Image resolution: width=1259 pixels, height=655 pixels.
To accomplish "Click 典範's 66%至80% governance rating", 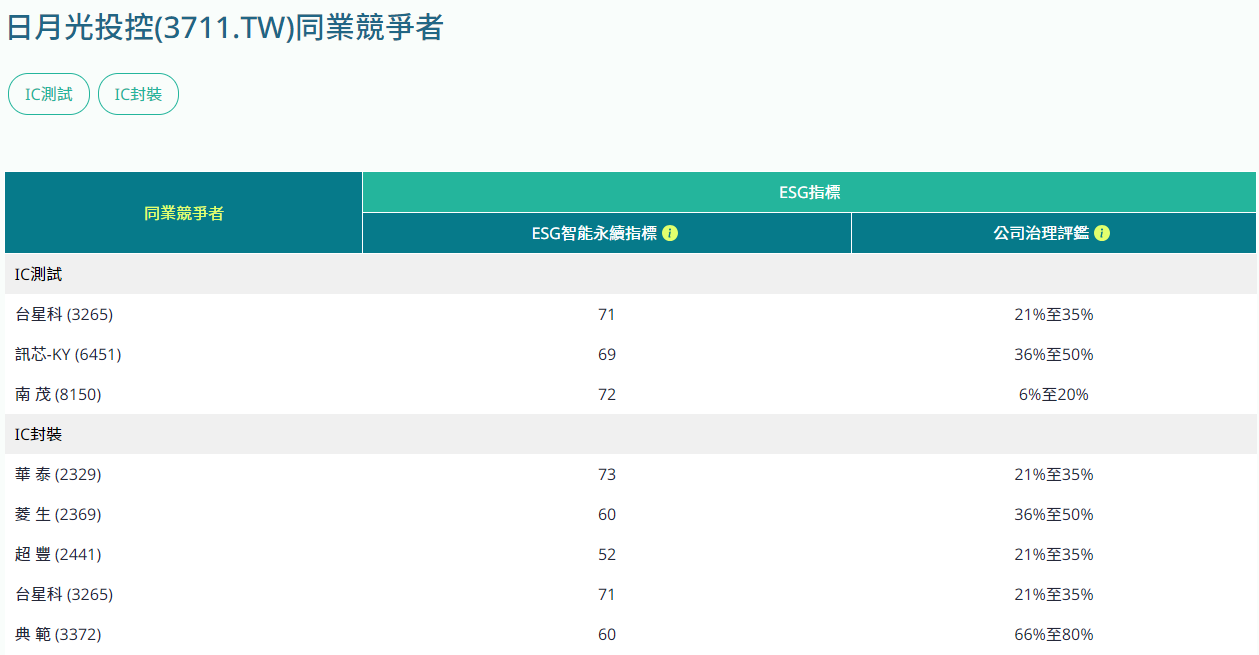I will coord(1053,634).
